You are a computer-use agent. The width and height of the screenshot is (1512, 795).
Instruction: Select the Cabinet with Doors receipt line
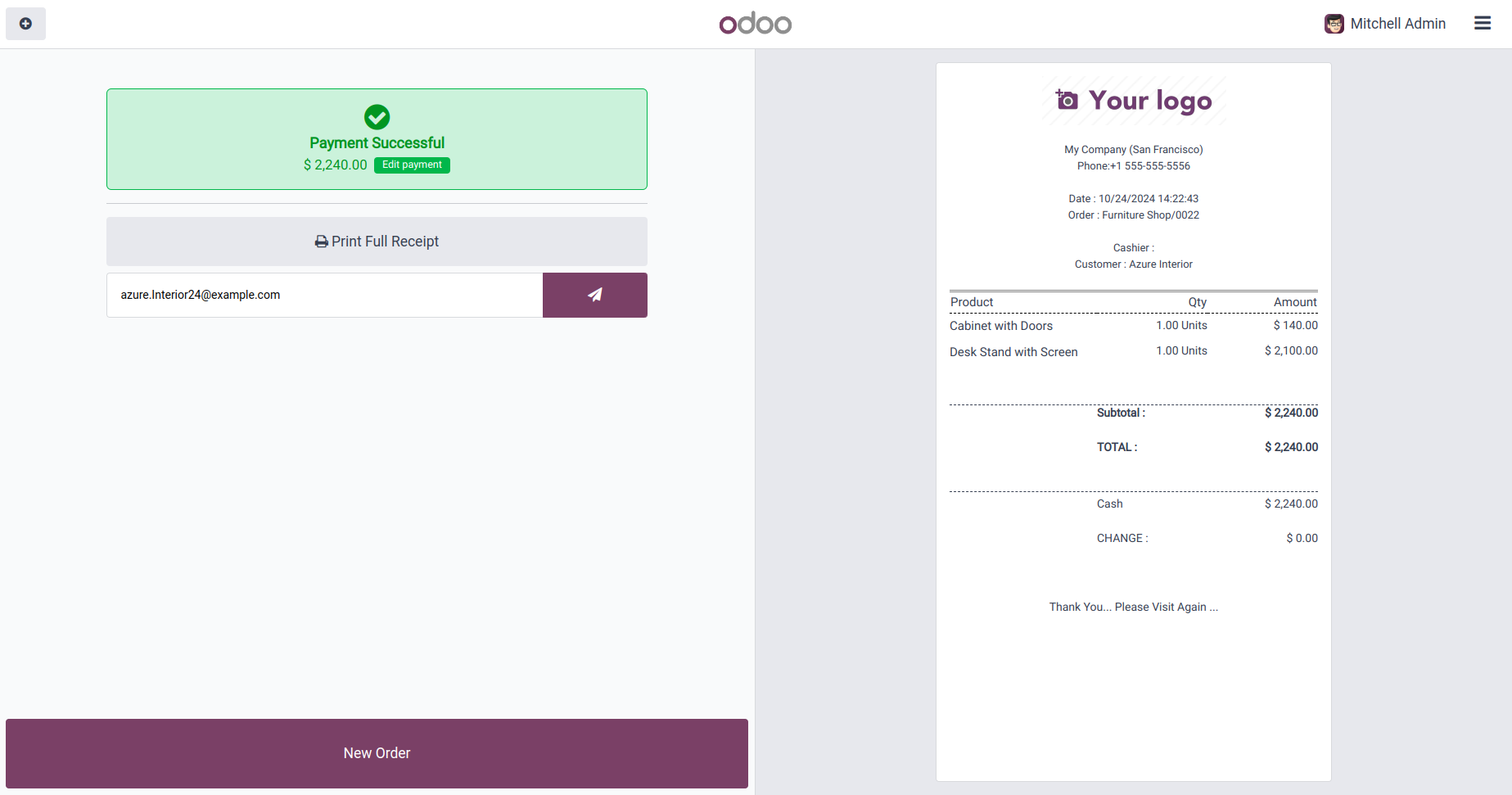(1001, 326)
